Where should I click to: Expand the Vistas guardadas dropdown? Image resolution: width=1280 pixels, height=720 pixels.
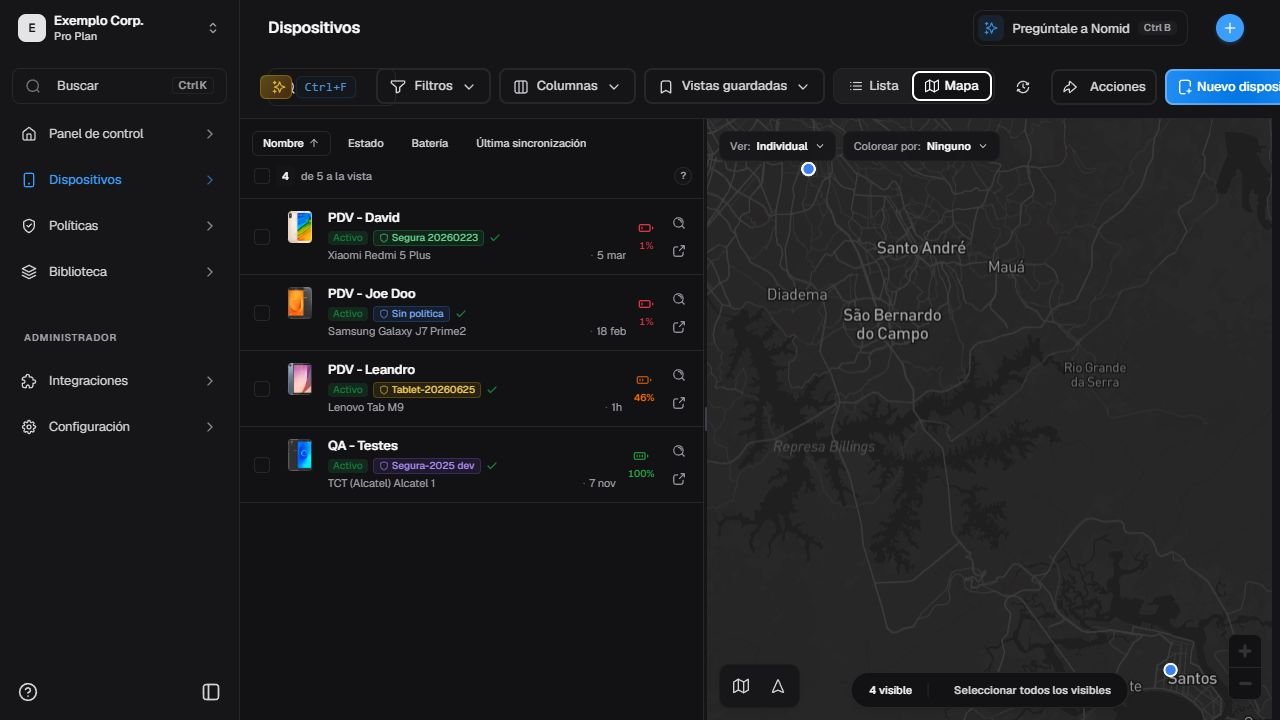click(734, 87)
